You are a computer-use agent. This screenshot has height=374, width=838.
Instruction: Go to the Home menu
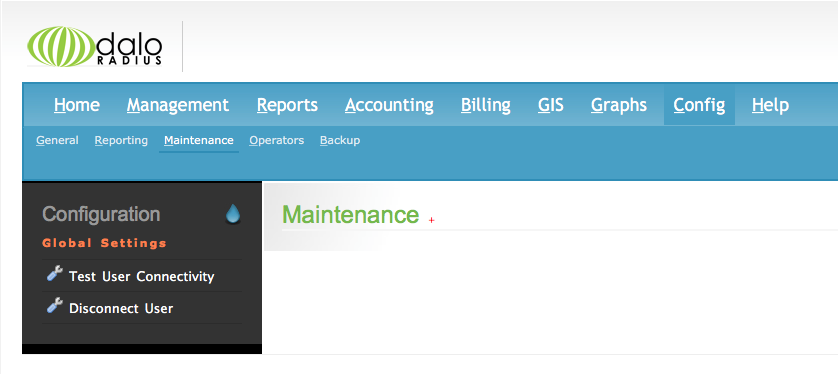point(76,105)
